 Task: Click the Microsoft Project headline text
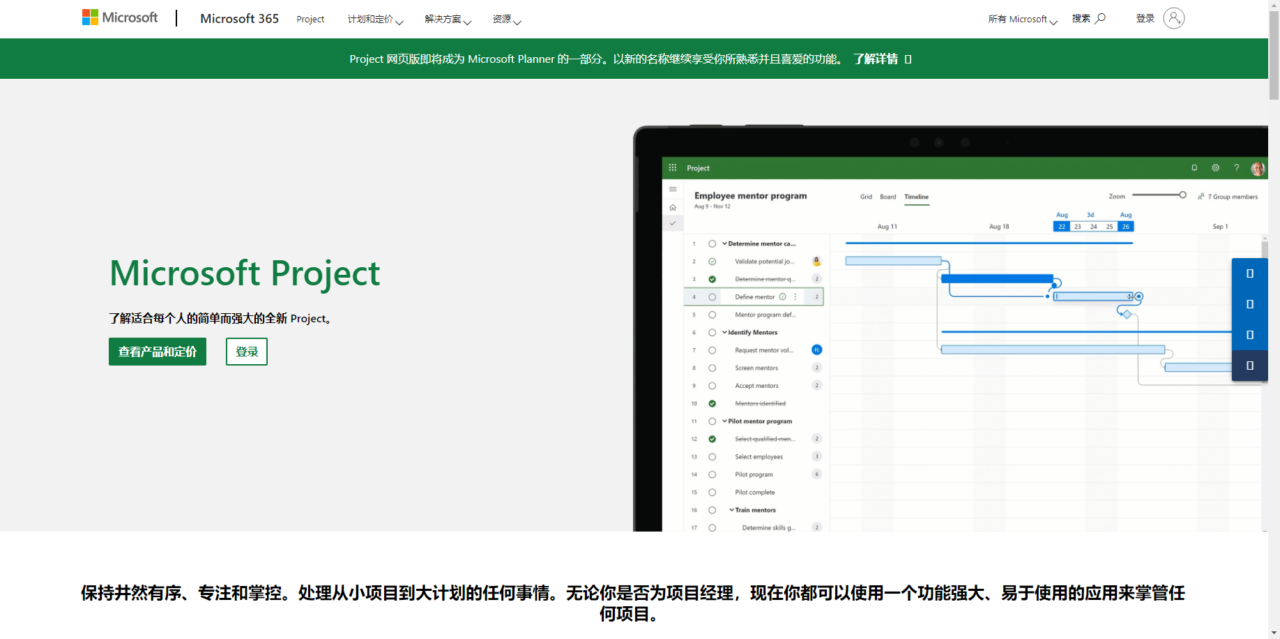[245, 273]
